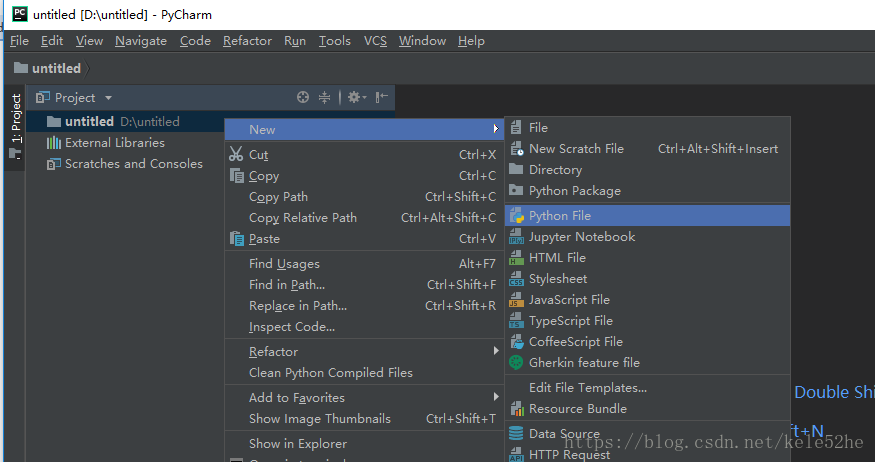Screen dimensions: 875x462
Task: Choose Replace in Path... entry
Action: 364,306
